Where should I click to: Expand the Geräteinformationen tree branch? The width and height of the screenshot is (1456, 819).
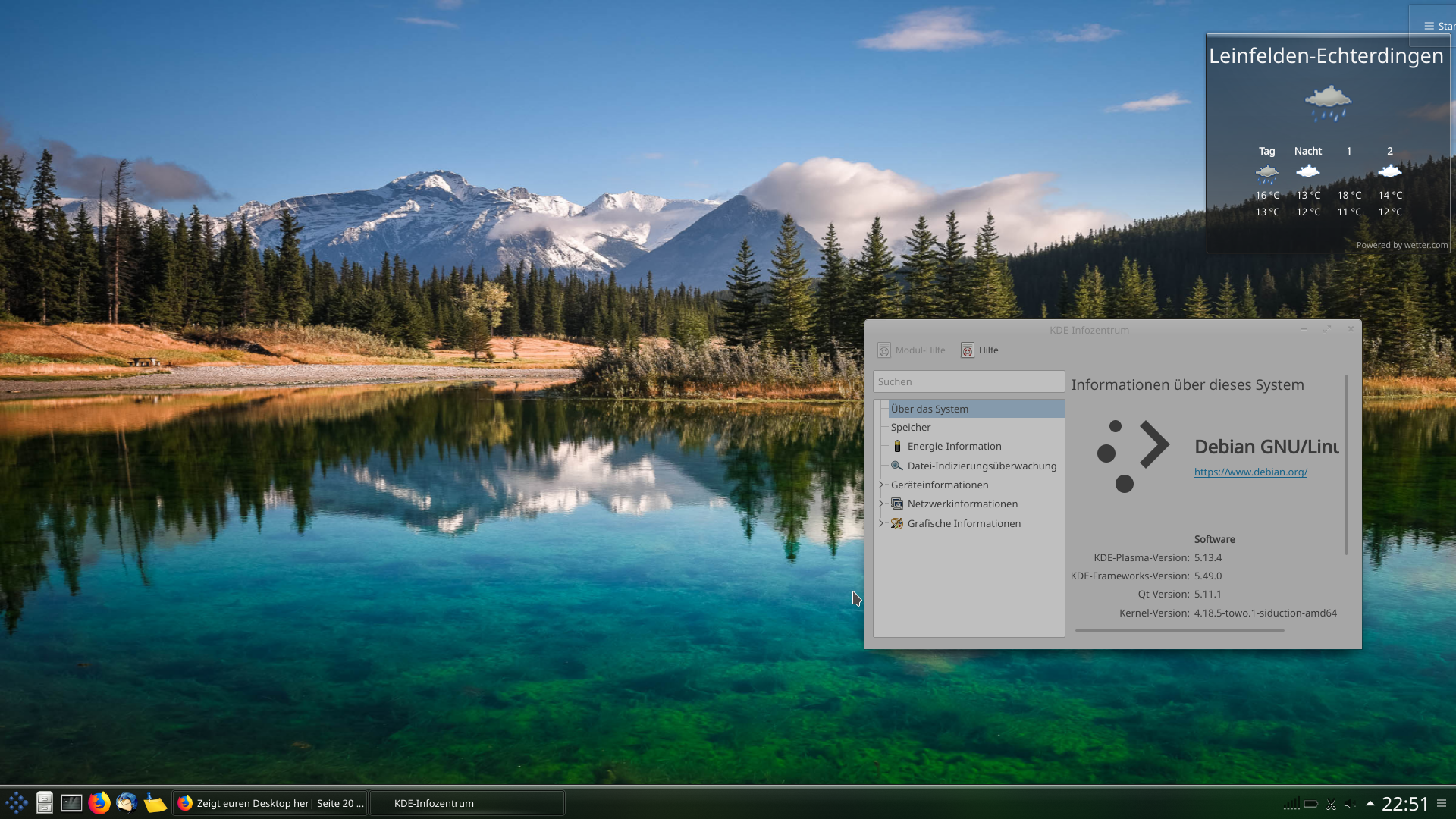pos(881,485)
